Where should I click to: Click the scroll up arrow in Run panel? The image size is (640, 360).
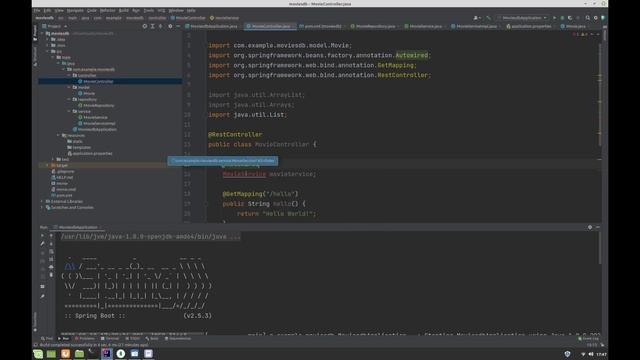[51, 236]
